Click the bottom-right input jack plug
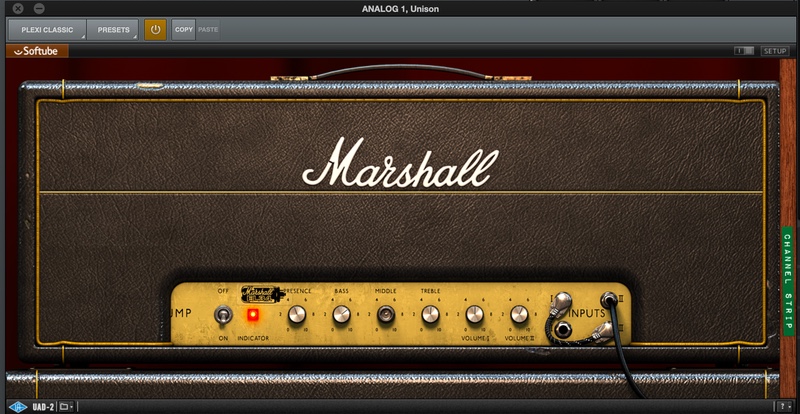 point(603,332)
